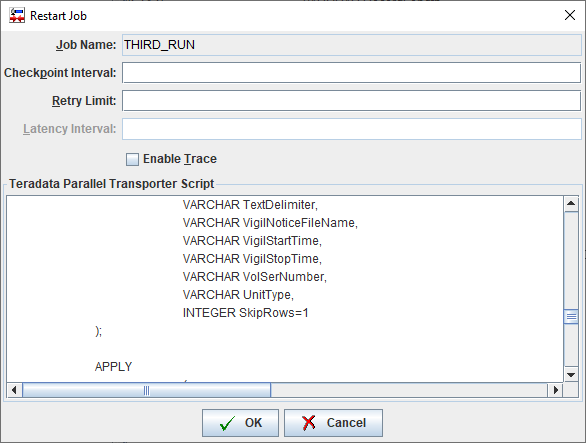Click the APPLY line in the script

click(113, 367)
